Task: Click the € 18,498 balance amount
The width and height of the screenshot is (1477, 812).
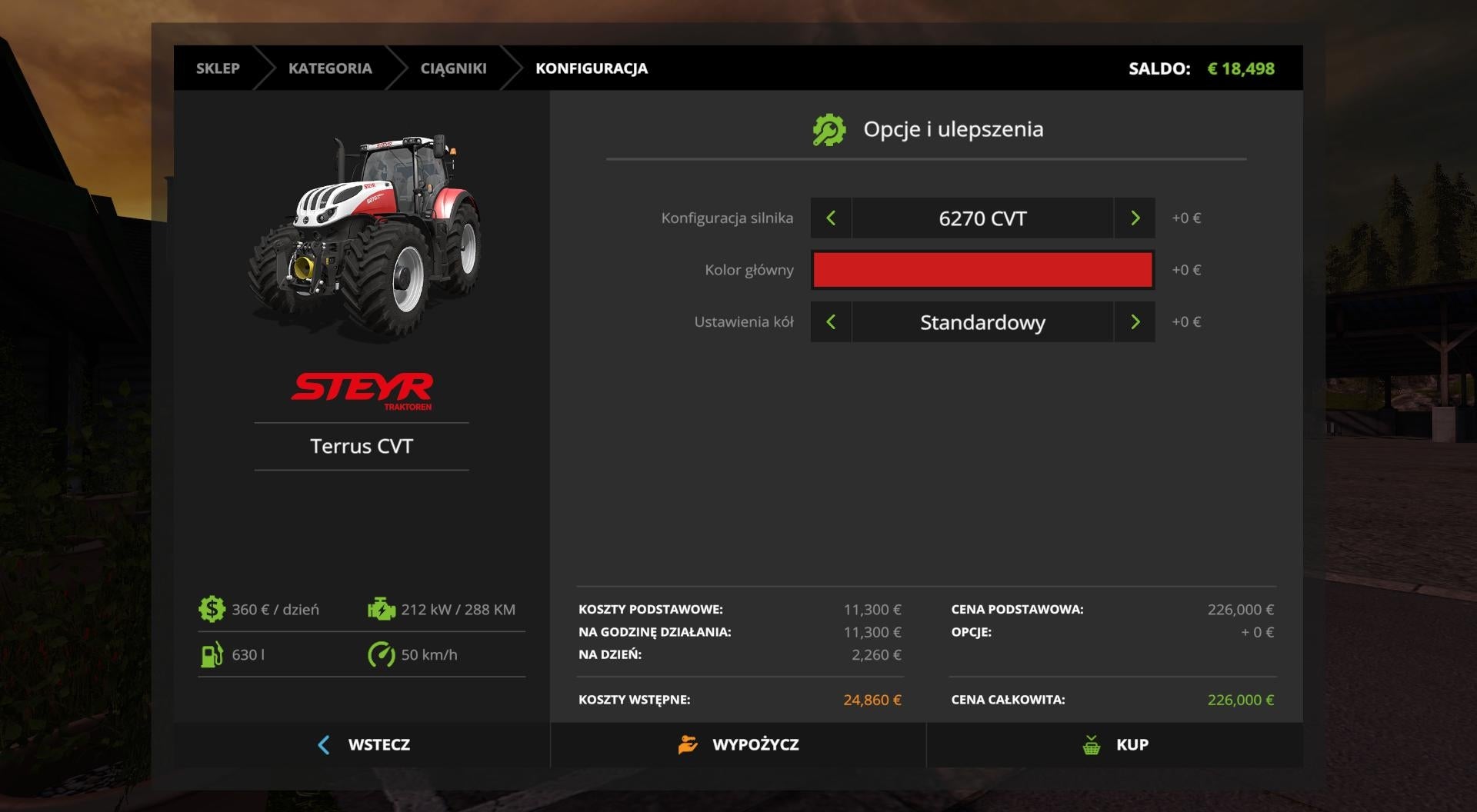Action: pyautogui.click(x=1241, y=68)
